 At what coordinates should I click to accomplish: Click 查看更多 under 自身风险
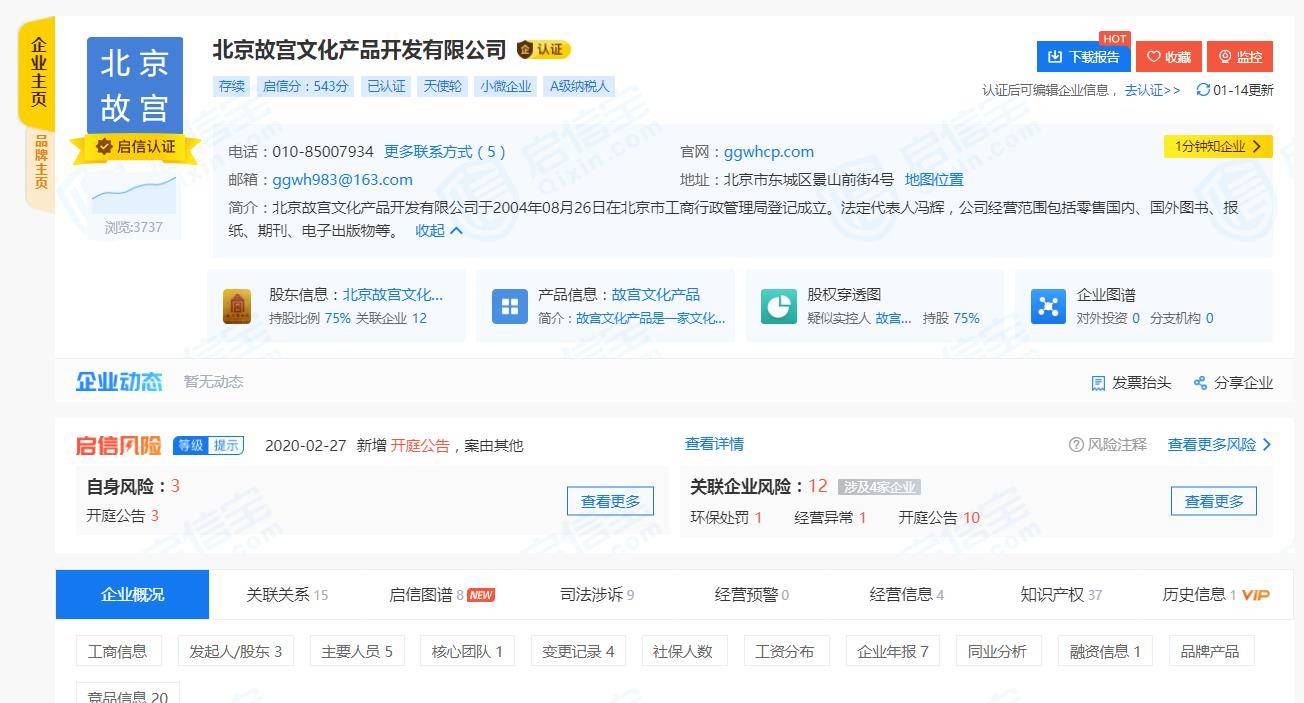click(x=610, y=501)
